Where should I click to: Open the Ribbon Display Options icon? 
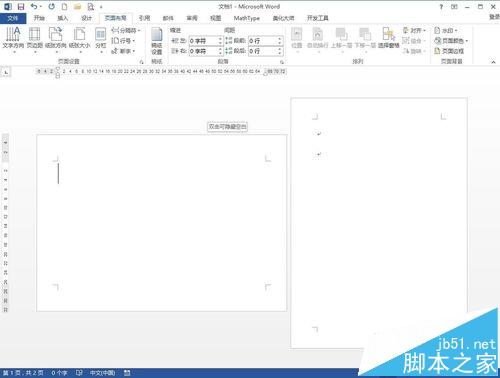(x=454, y=7)
